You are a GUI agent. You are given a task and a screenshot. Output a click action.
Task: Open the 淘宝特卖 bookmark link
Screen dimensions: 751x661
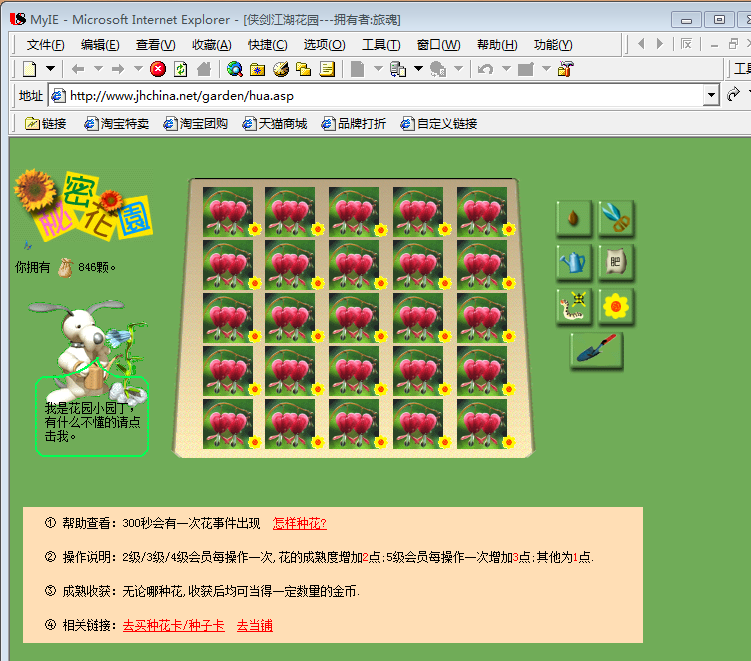coord(116,124)
